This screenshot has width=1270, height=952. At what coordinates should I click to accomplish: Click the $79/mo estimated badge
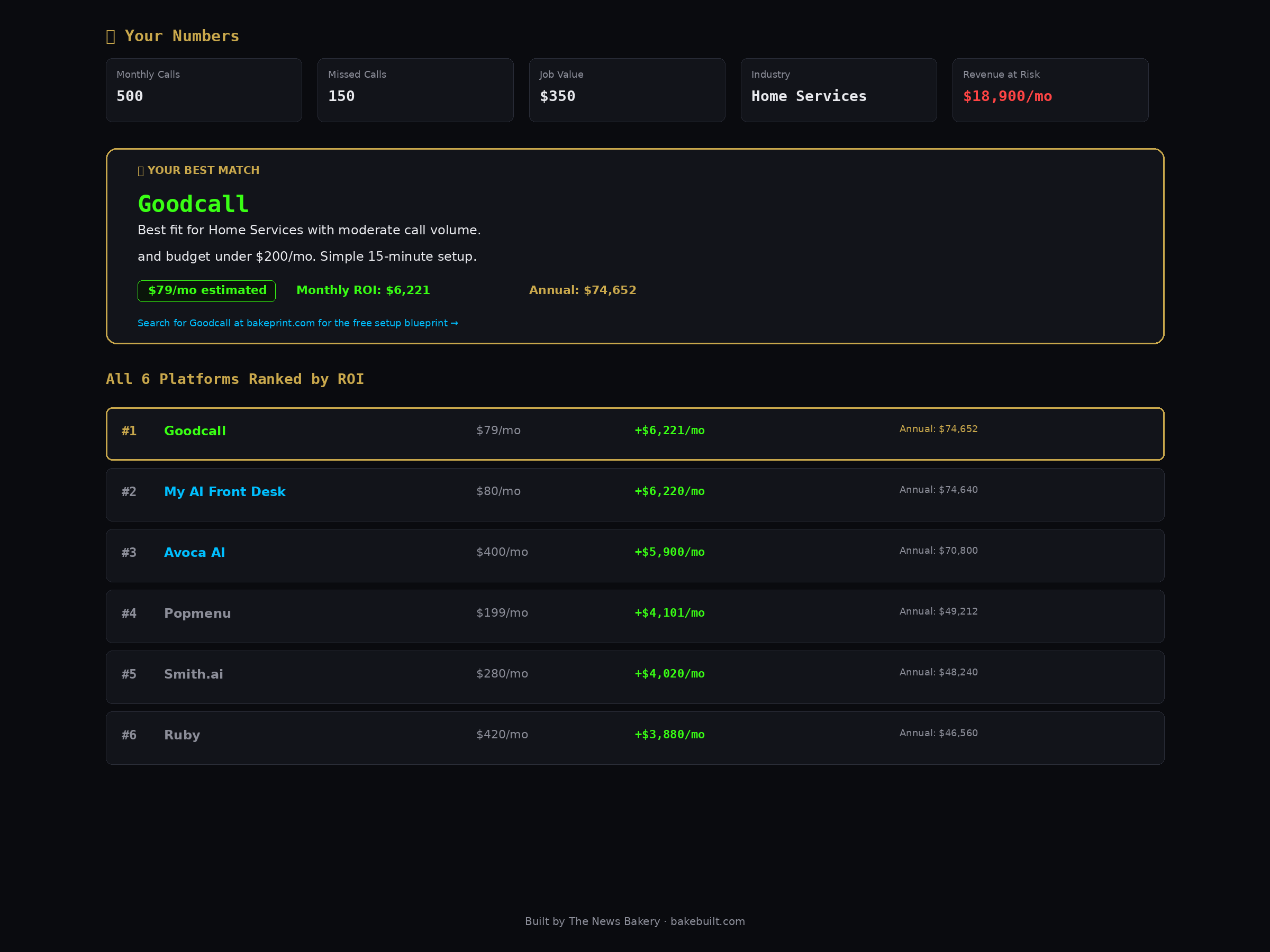(207, 291)
